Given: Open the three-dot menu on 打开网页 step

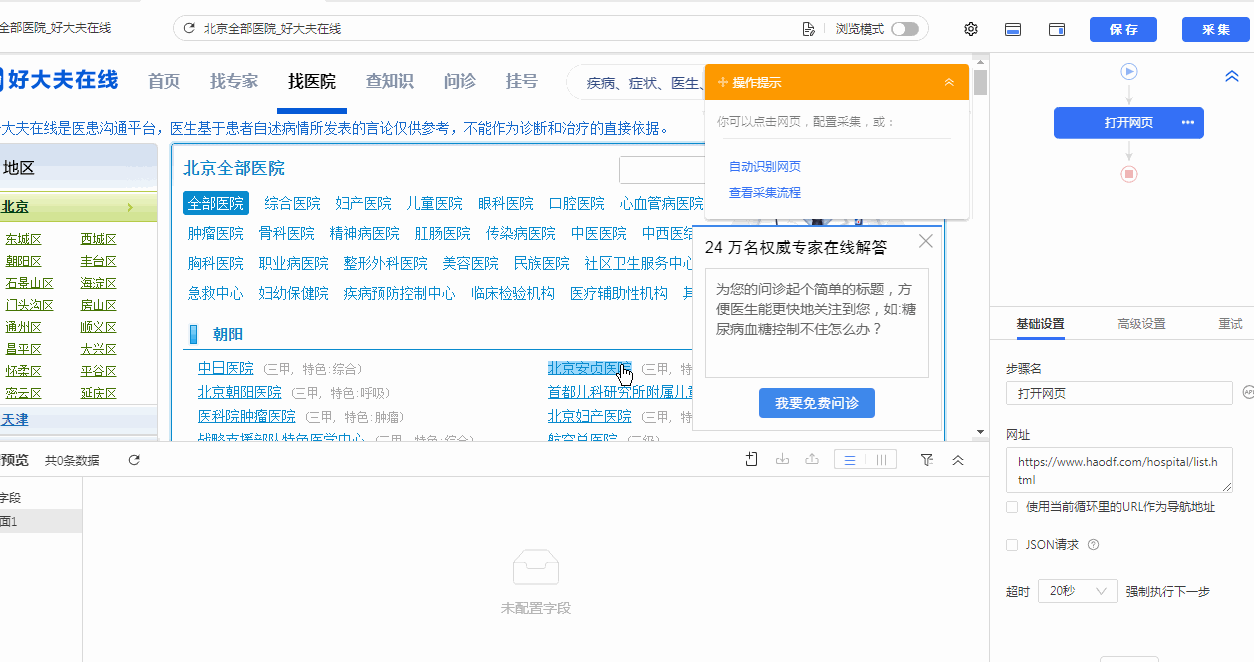Looking at the screenshot, I should [1188, 123].
